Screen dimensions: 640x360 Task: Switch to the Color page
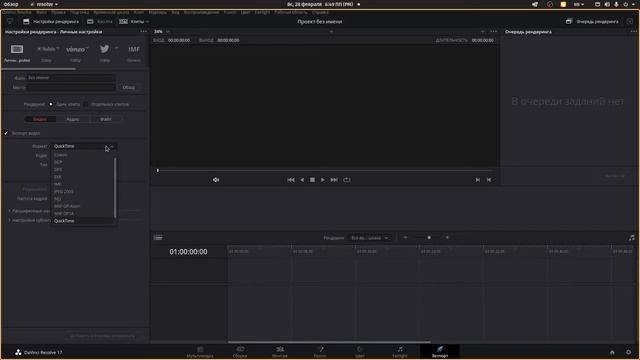click(360, 352)
